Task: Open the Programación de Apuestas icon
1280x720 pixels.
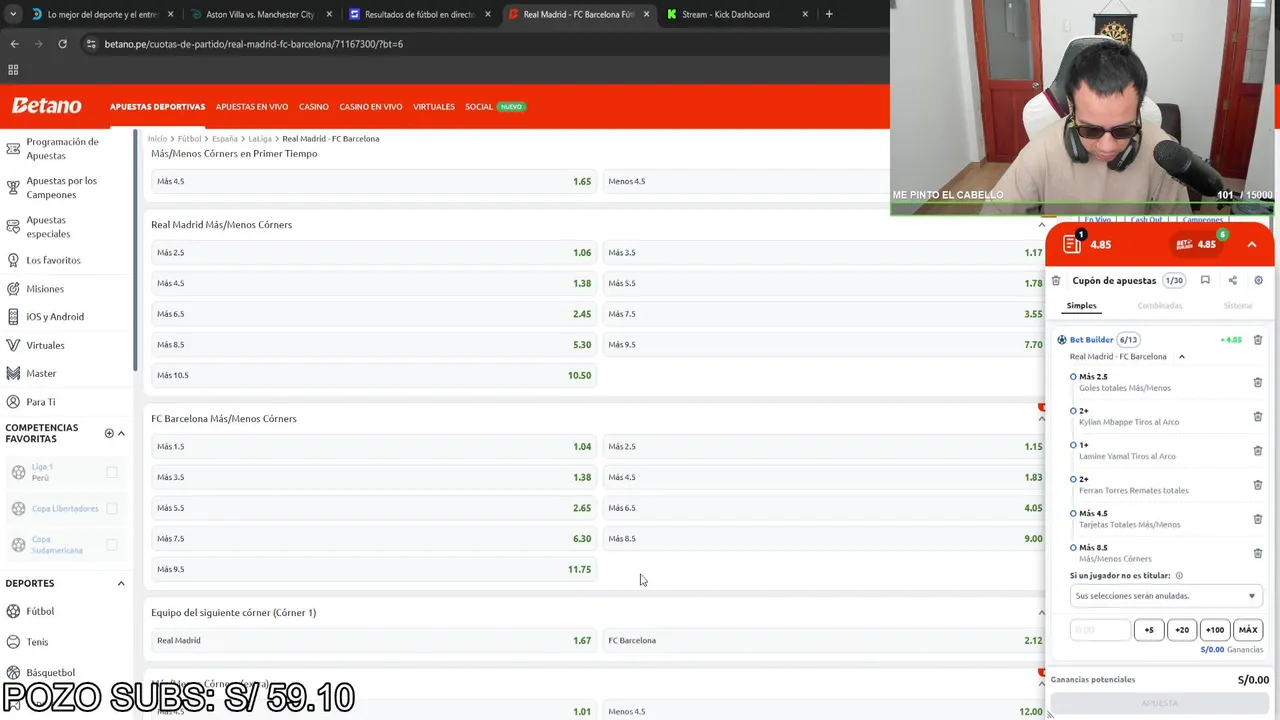Action: [x=13, y=149]
